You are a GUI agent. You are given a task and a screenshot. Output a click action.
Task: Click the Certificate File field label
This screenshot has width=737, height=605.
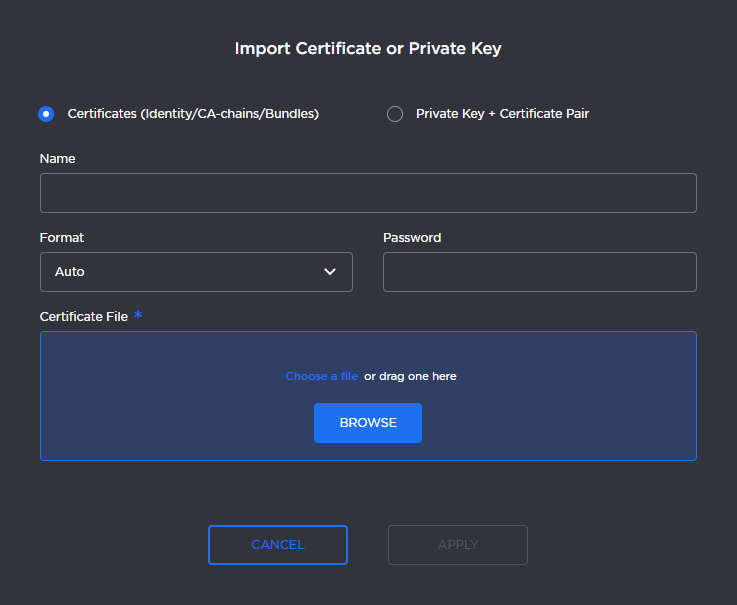pyautogui.click(x=84, y=317)
